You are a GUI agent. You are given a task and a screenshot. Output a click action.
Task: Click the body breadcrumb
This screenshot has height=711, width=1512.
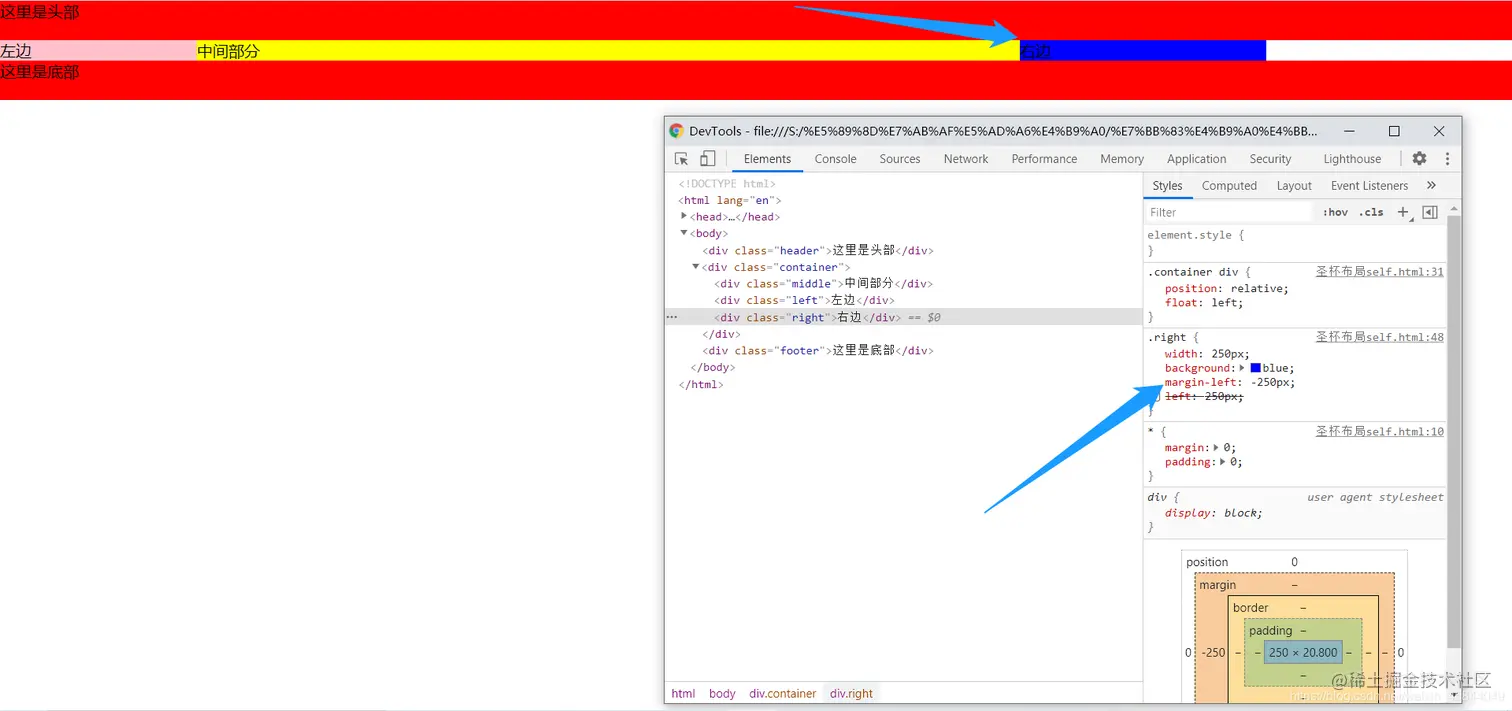tap(722, 693)
